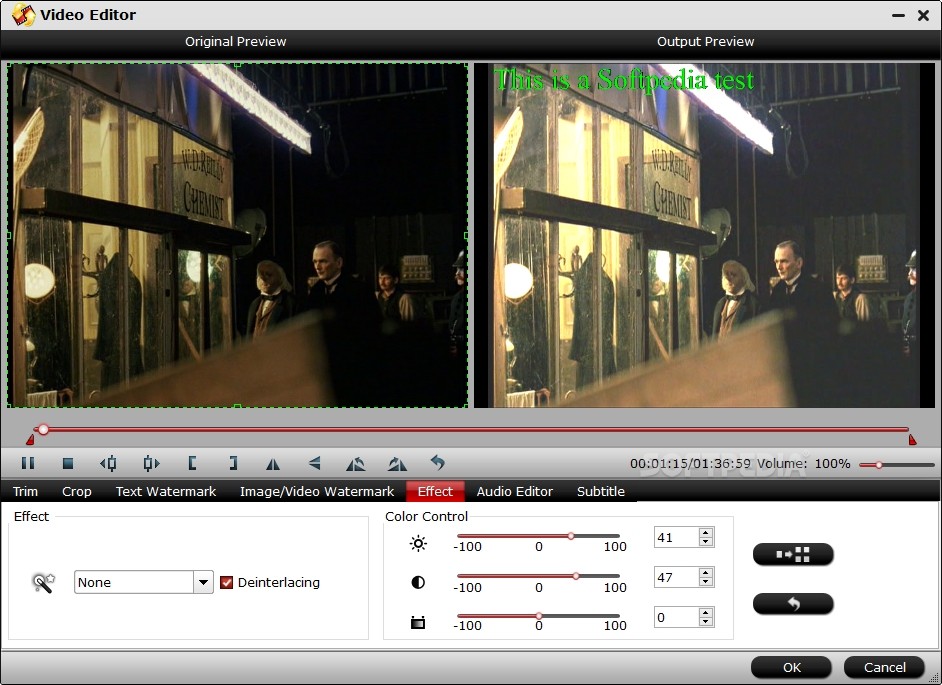942x685 pixels.
Task: Decrease saturation value with down arrow
Action: [x=706, y=622]
